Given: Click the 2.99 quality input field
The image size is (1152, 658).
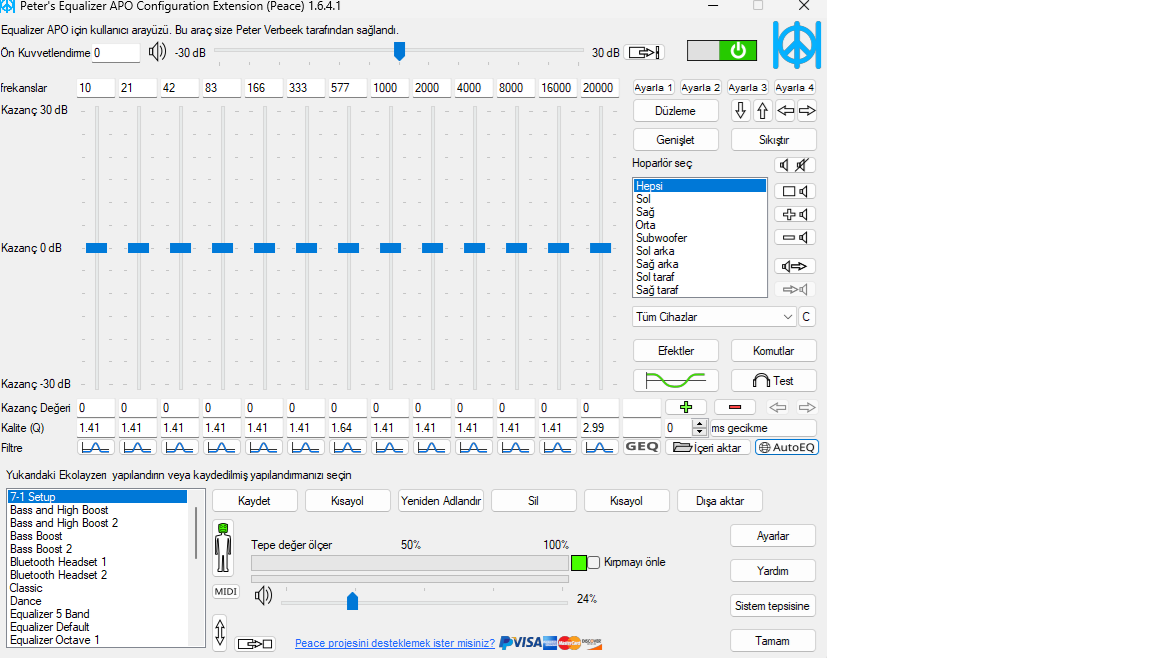Looking at the screenshot, I should pyautogui.click(x=600, y=427).
